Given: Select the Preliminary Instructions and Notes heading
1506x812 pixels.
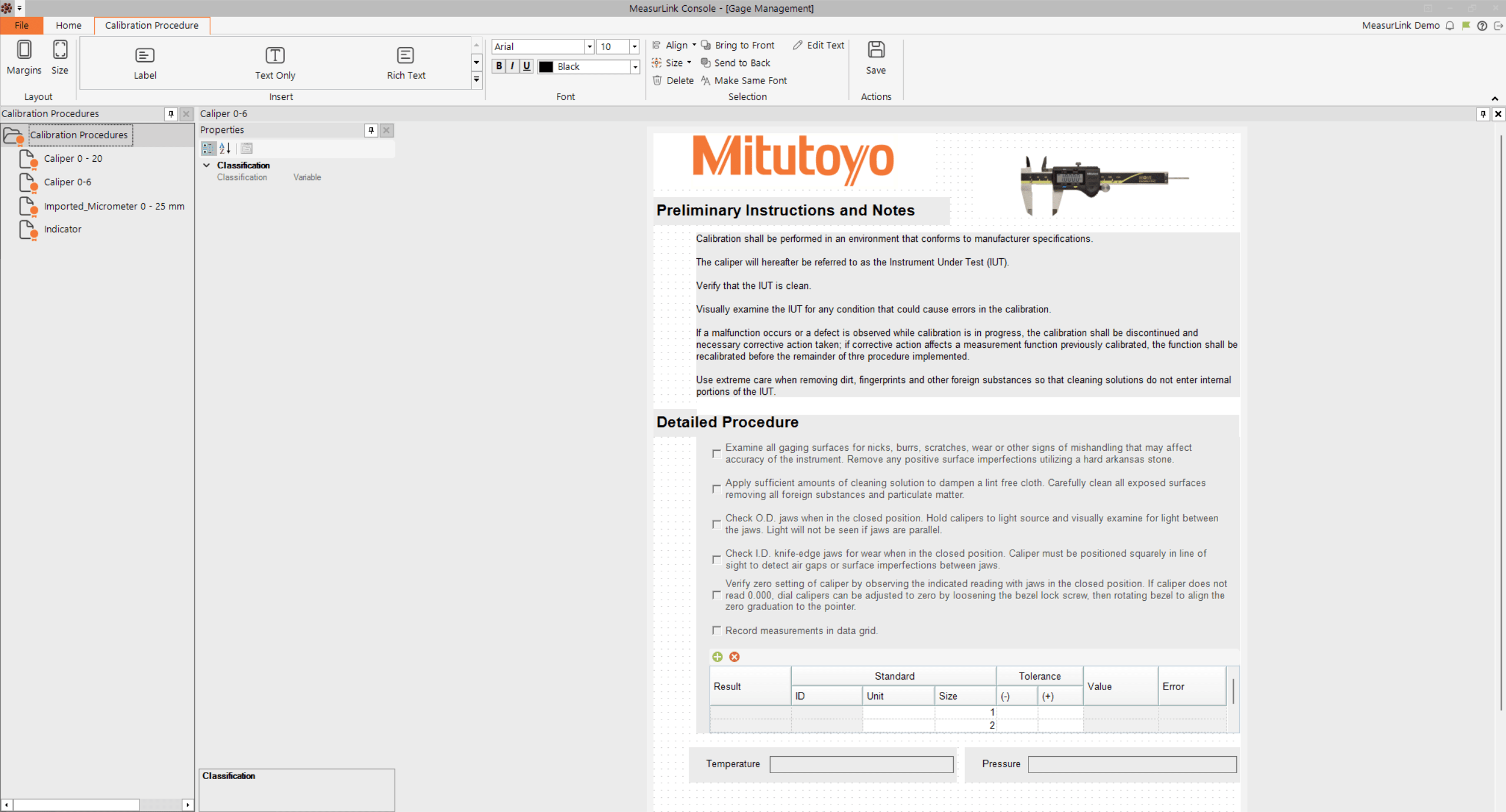Looking at the screenshot, I should (x=785, y=210).
